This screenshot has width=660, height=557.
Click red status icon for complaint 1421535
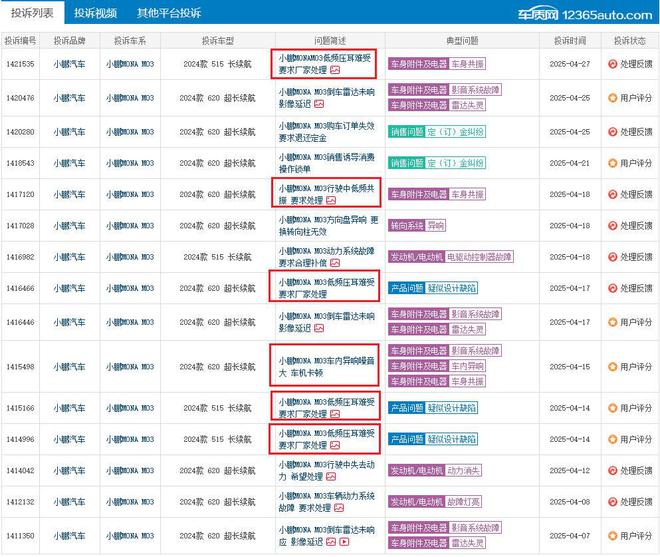(612, 64)
